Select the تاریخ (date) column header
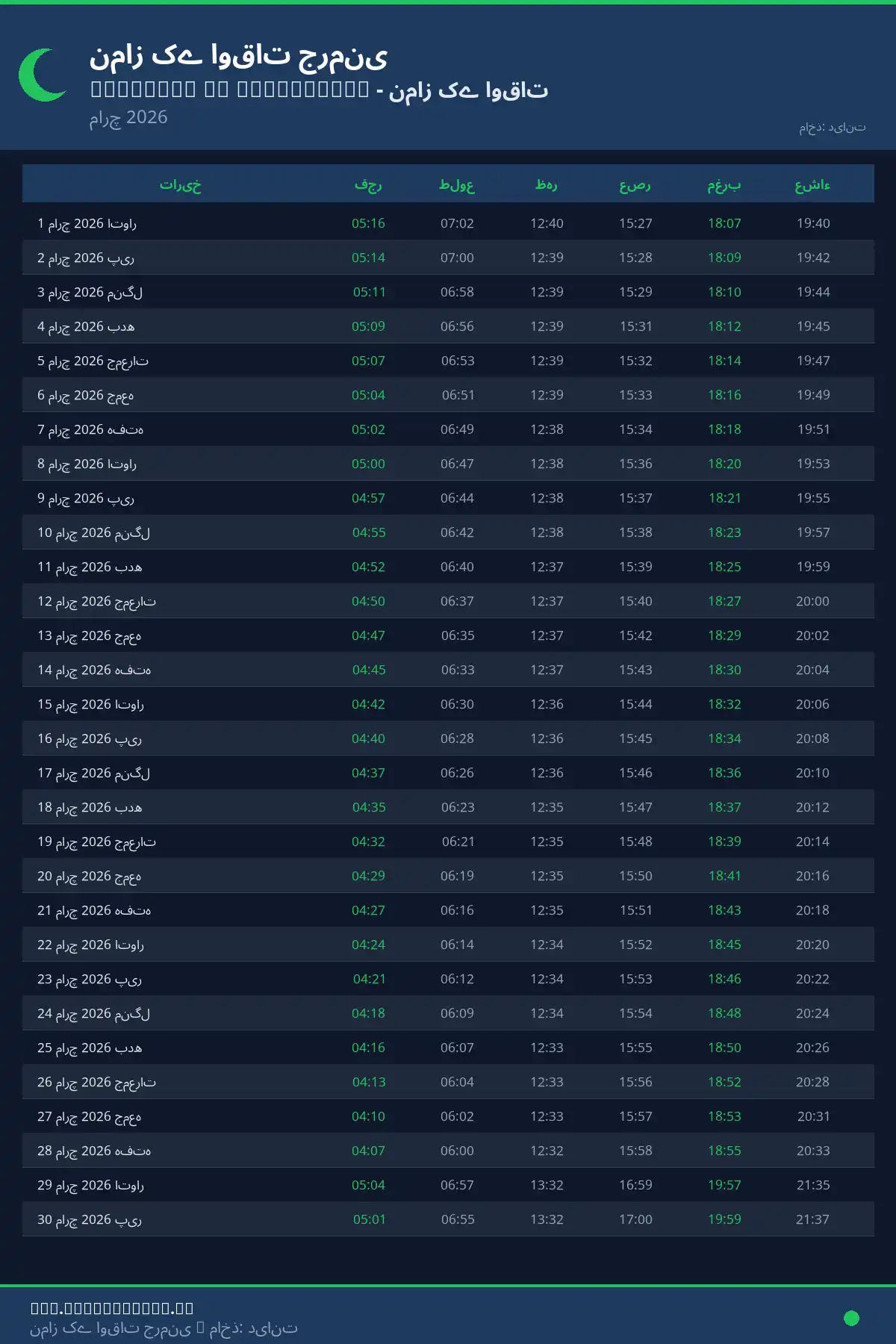The height and width of the screenshot is (1344, 896). [x=180, y=184]
